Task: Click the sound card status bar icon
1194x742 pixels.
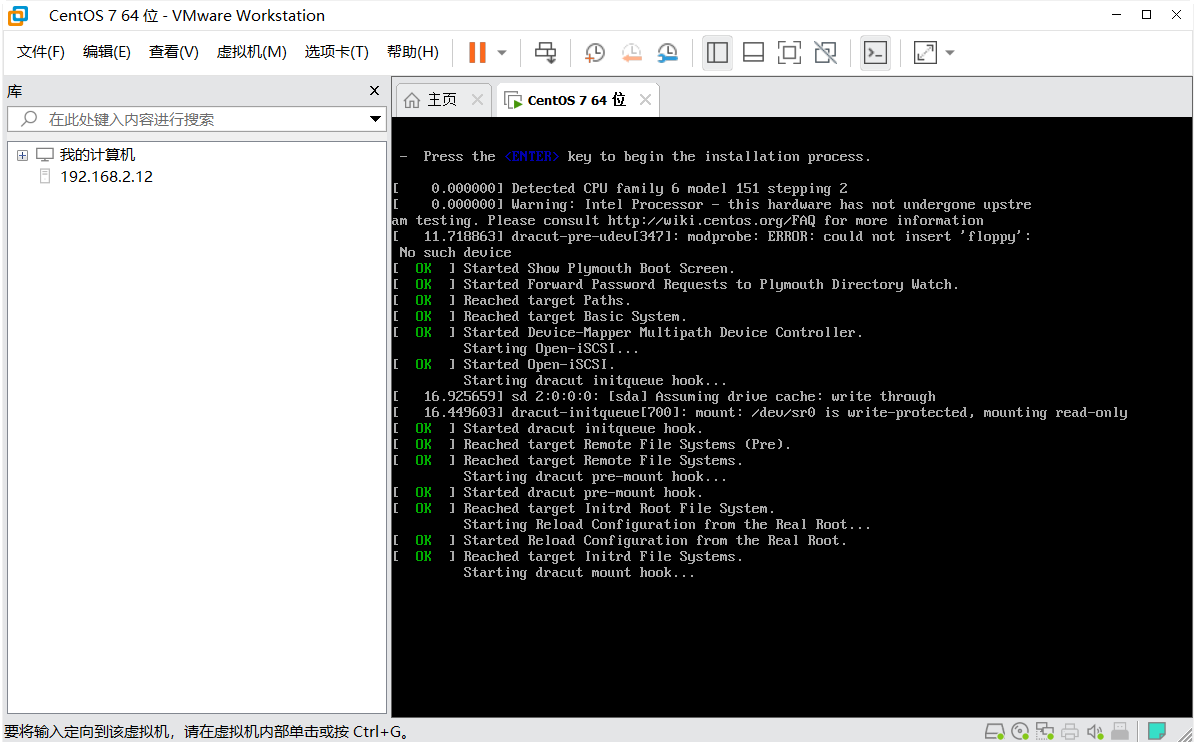Action: 1095,731
